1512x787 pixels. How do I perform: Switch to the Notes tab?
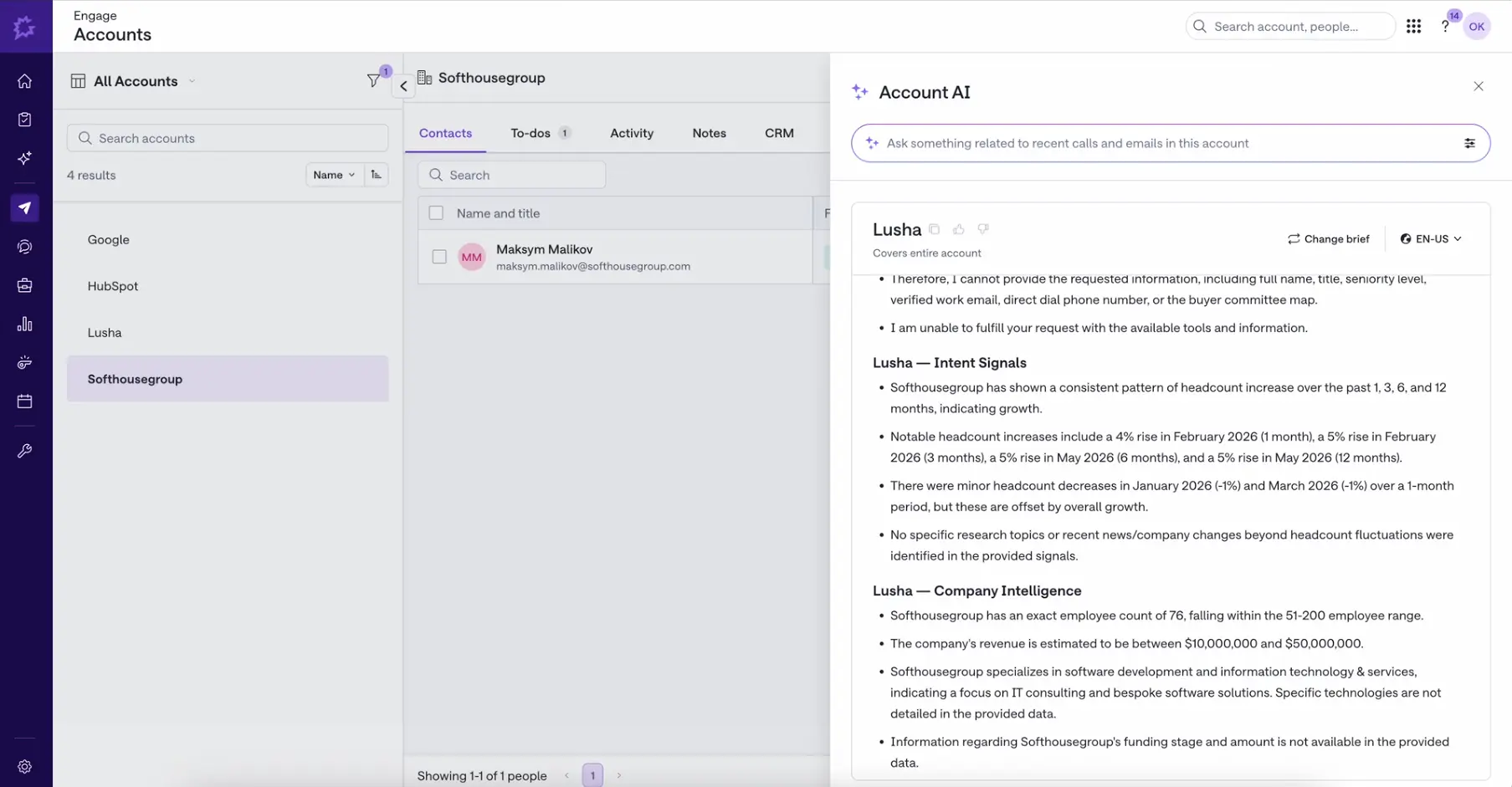[x=709, y=133]
